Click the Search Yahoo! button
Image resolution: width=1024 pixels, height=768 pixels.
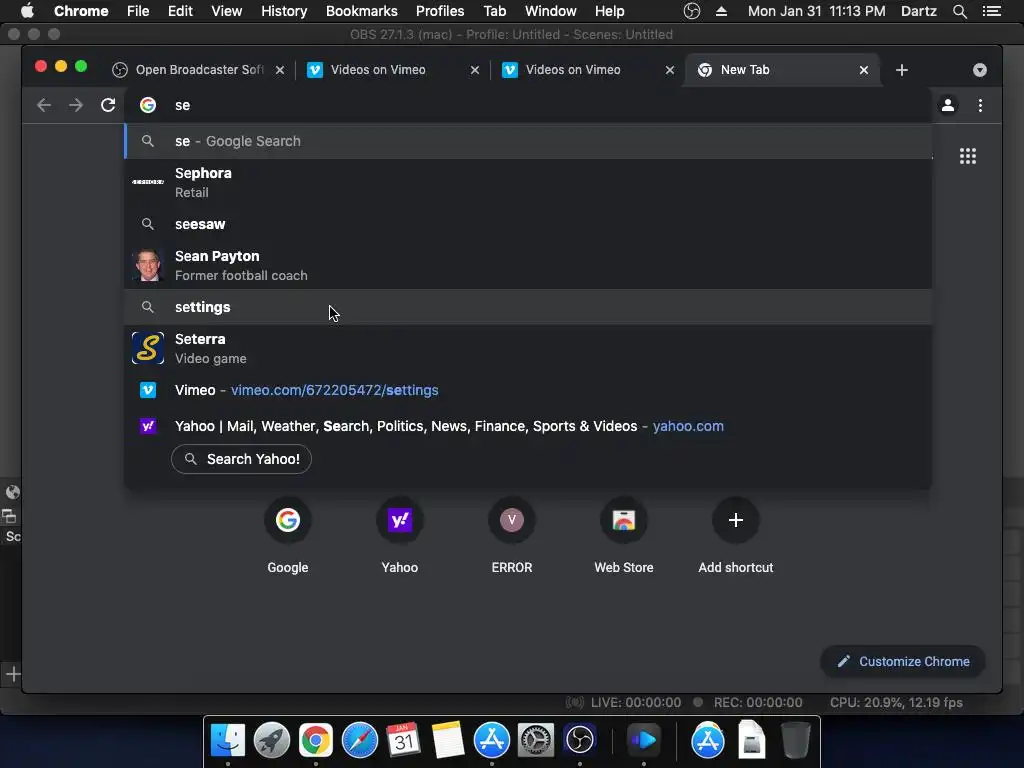241,459
